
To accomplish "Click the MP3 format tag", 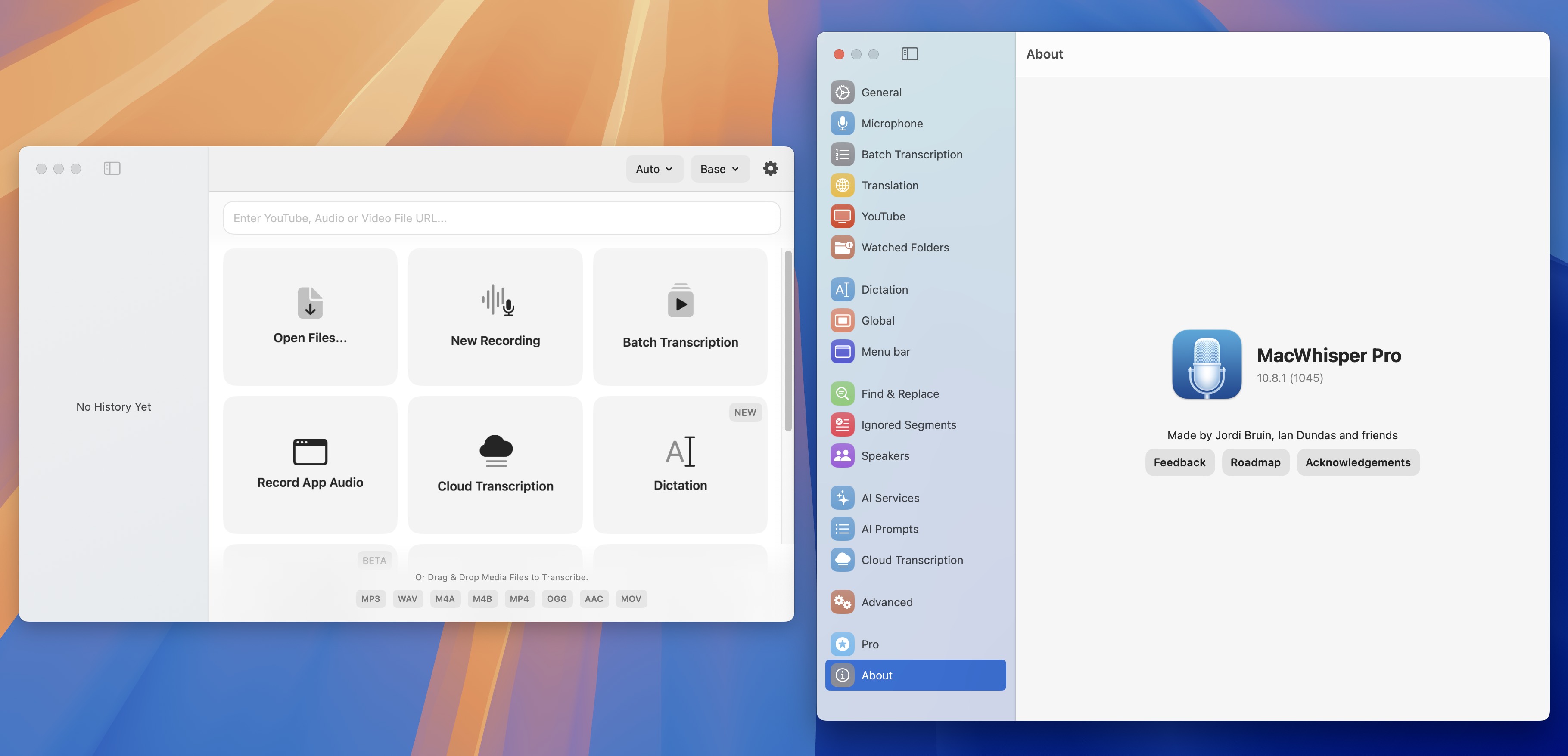I will point(371,598).
